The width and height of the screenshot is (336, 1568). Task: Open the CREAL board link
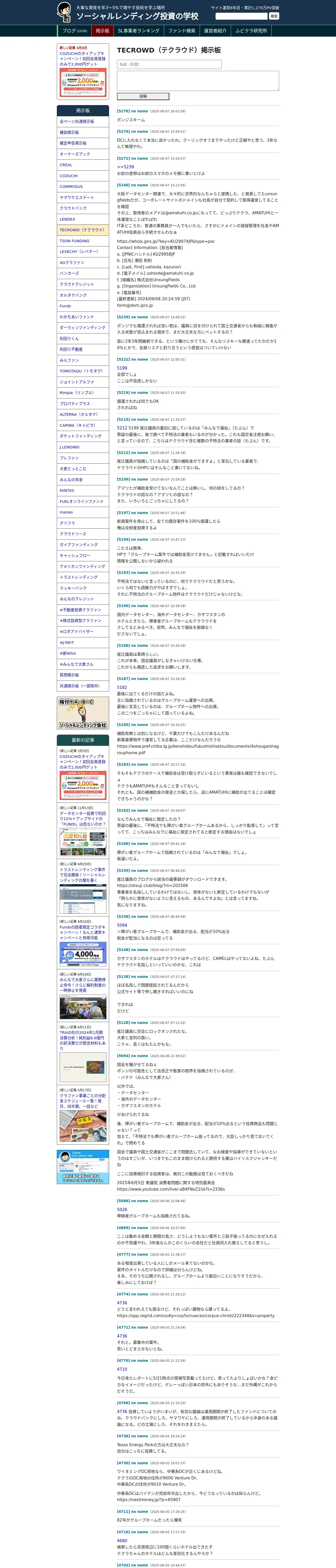83,165
